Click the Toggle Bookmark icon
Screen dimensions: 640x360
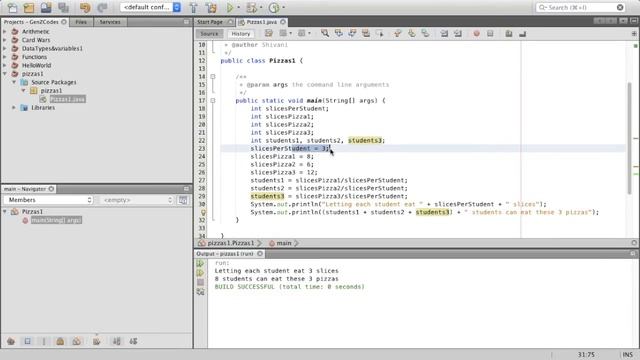point(425,34)
